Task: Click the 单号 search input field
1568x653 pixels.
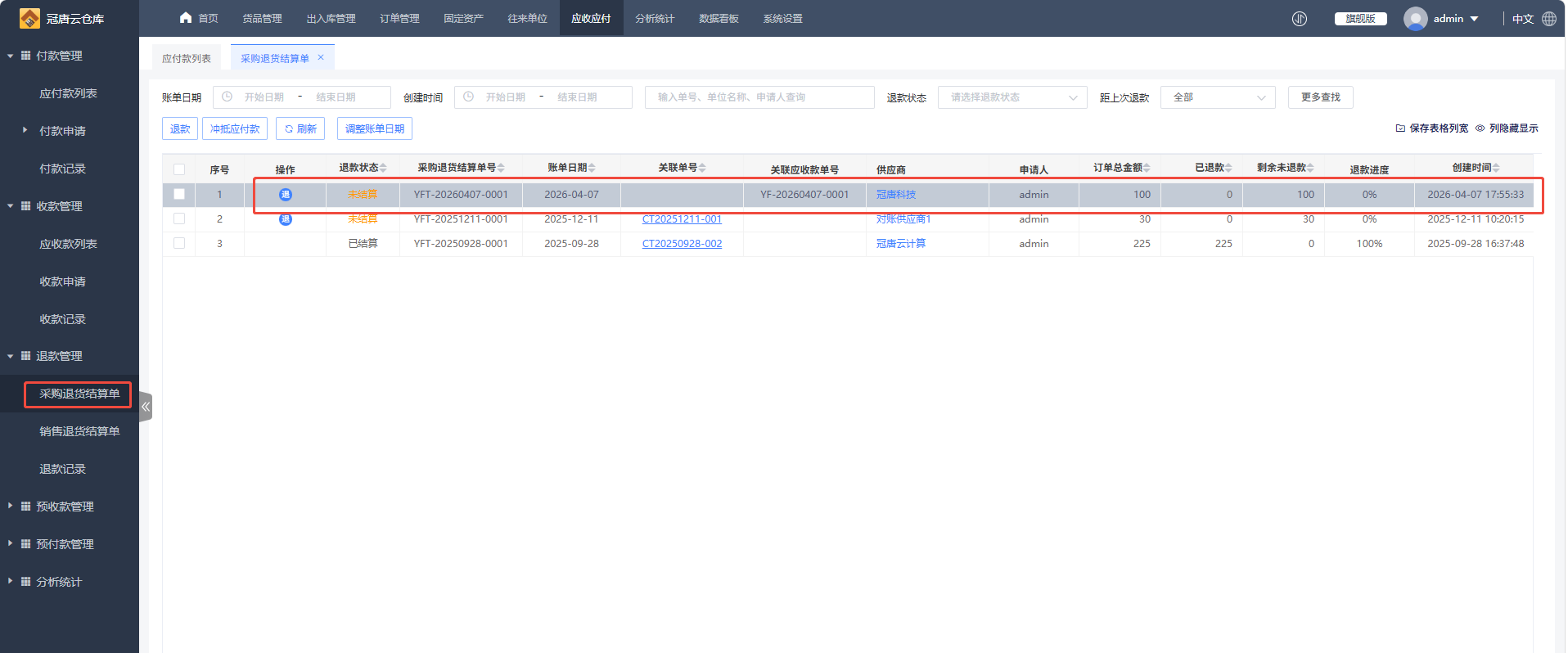Action: pos(759,97)
